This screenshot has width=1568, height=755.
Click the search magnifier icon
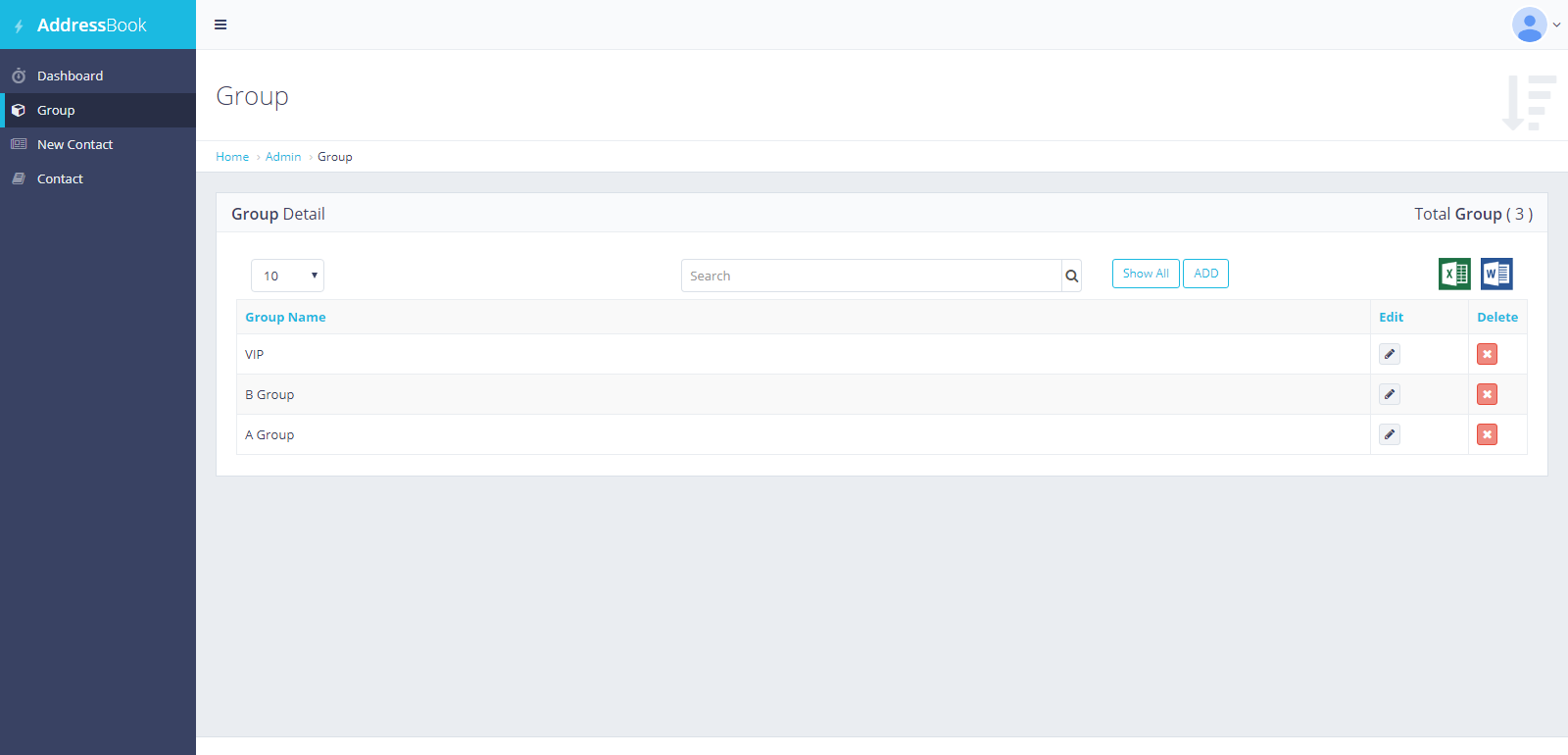pos(1071,277)
